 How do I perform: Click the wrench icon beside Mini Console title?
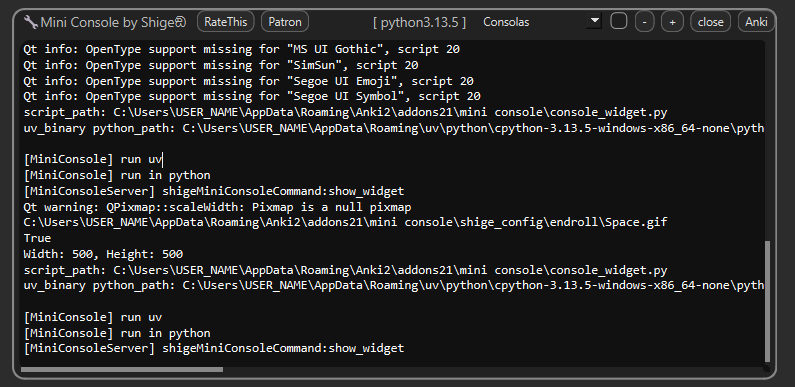click(x=31, y=22)
